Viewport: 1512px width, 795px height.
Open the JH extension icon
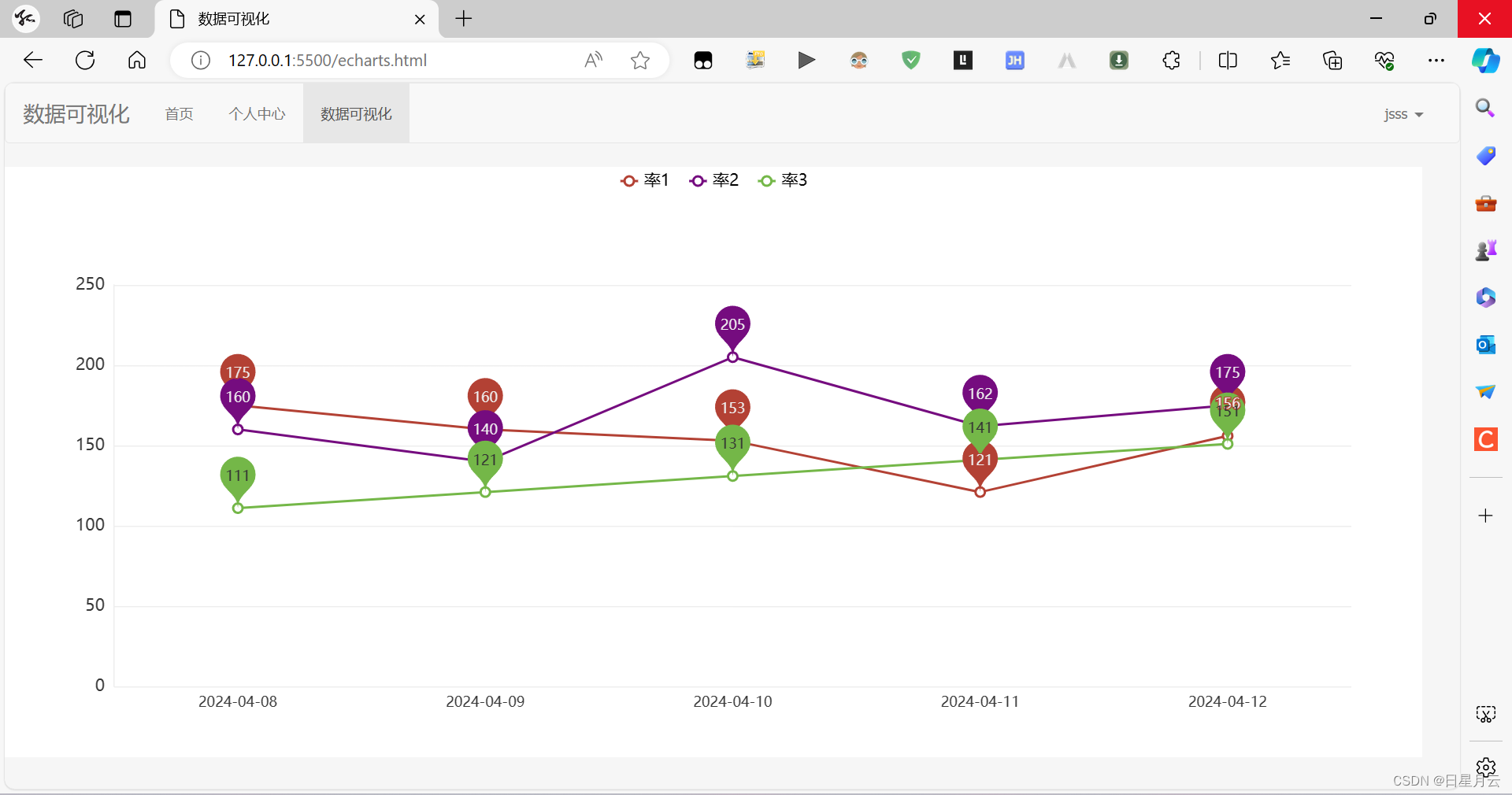pyautogui.click(x=1015, y=61)
